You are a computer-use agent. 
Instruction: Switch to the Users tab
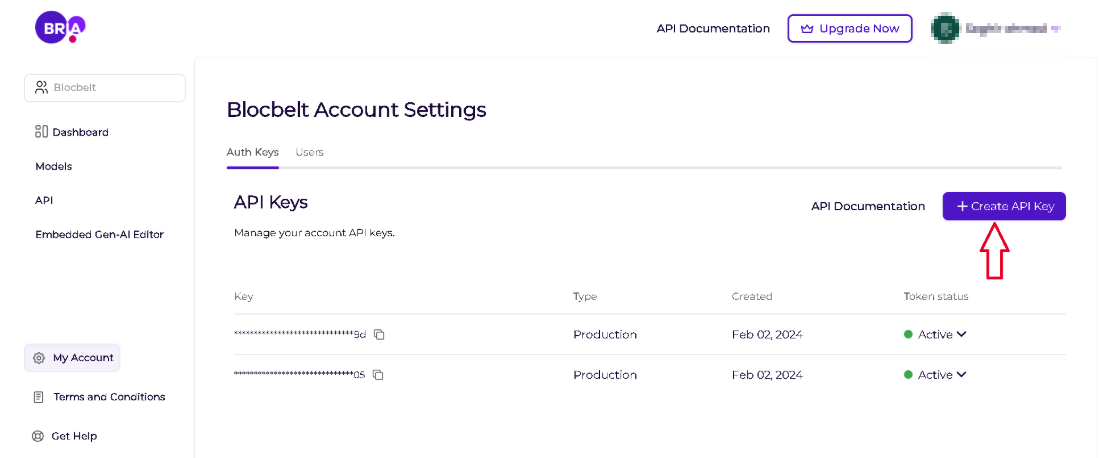(309, 152)
